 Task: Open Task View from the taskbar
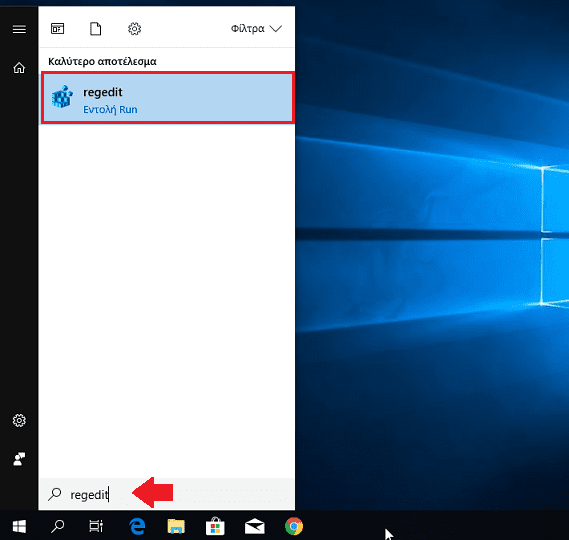(96, 526)
